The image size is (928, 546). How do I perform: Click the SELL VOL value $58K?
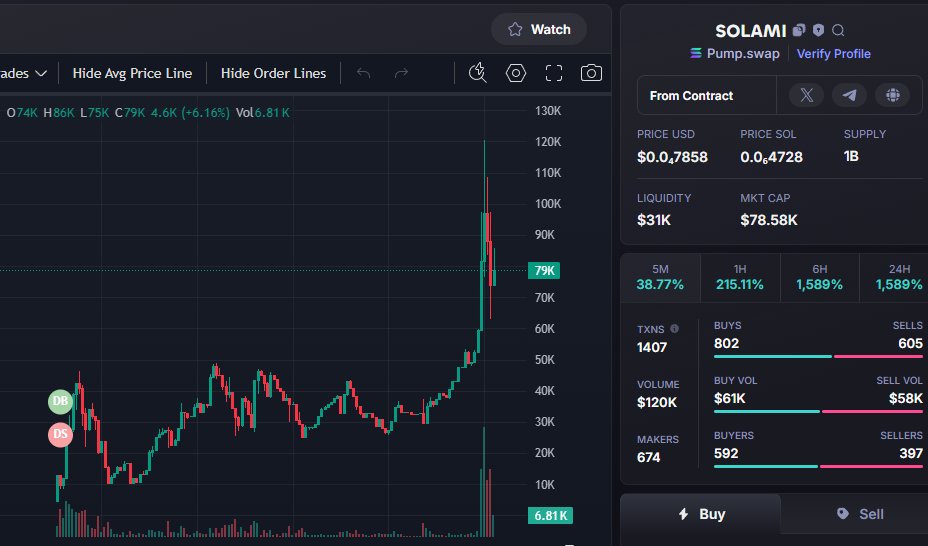[906, 399]
